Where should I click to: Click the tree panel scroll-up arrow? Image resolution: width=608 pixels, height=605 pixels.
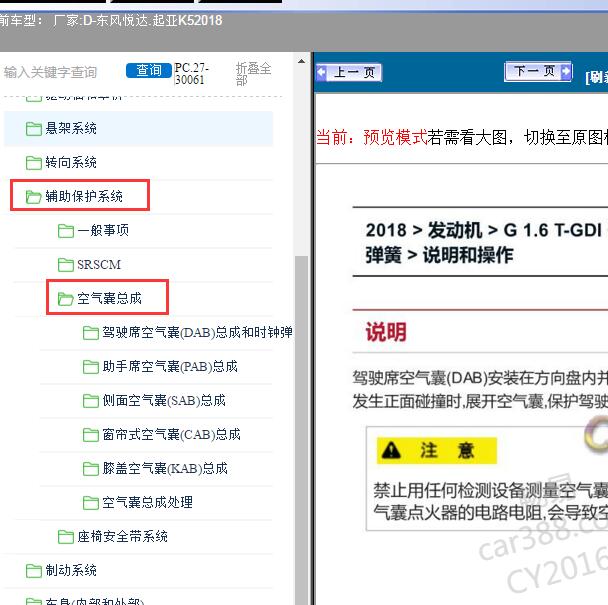pyautogui.click(x=301, y=61)
